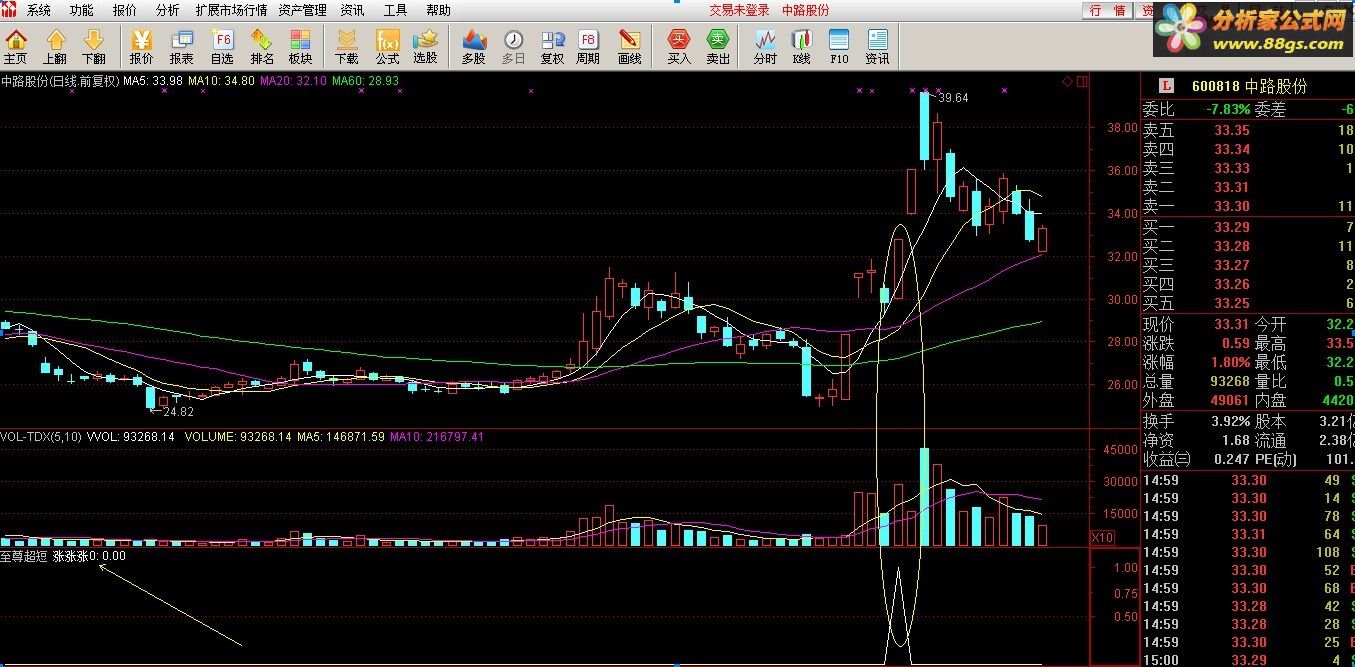Switch to 行情 tab at top right
The image size is (1355, 667).
click(1107, 10)
